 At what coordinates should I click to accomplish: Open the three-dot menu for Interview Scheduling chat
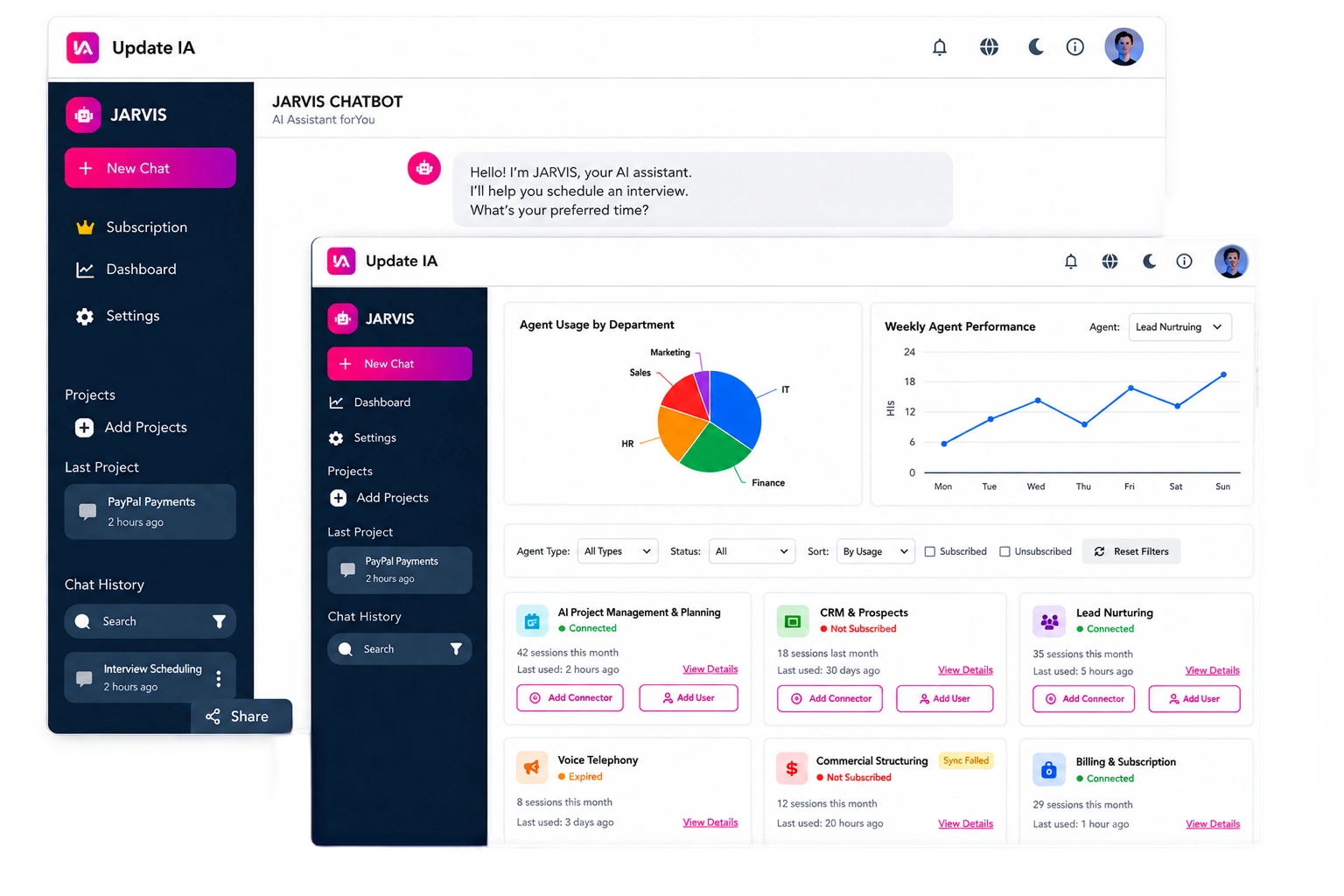point(219,678)
